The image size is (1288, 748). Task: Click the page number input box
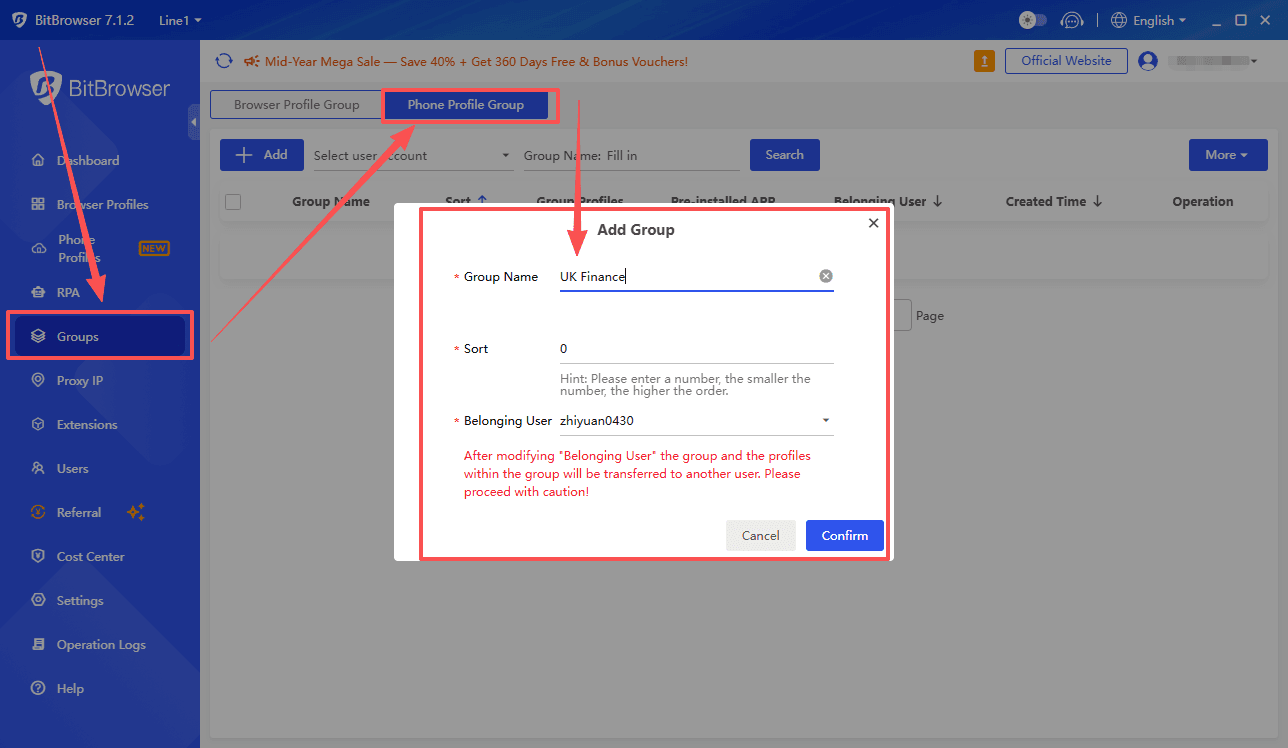(902, 315)
